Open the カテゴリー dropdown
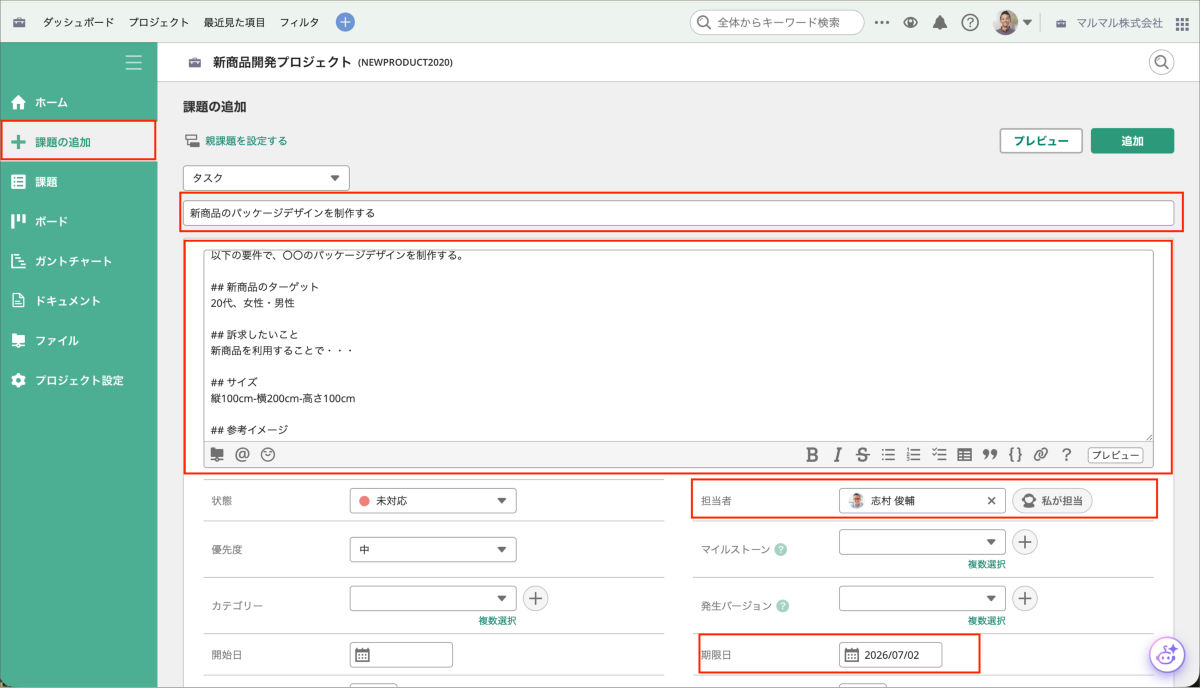The image size is (1200, 688). pyautogui.click(x=433, y=598)
